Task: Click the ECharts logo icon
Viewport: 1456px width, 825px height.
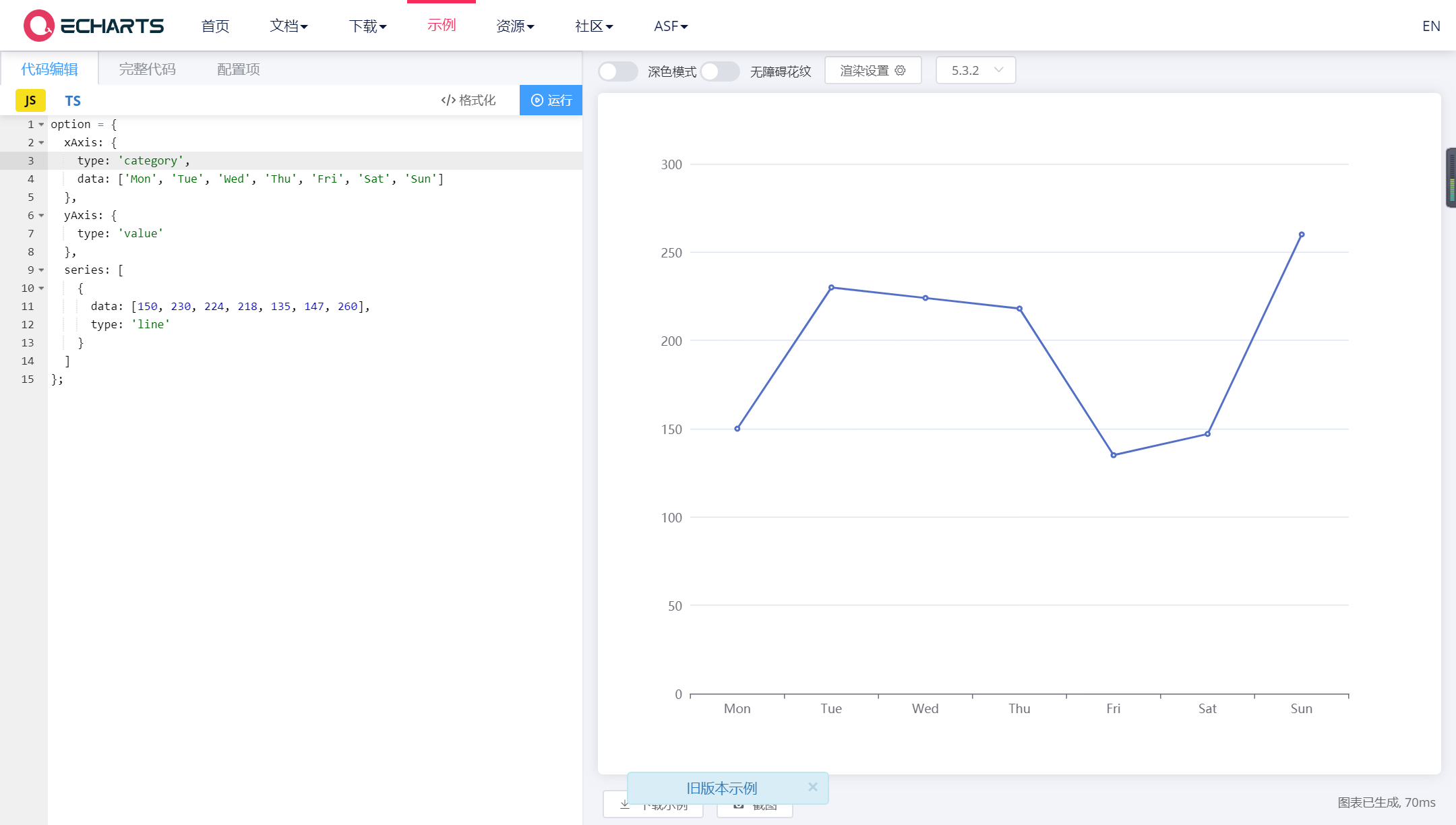Action: [38, 26]
